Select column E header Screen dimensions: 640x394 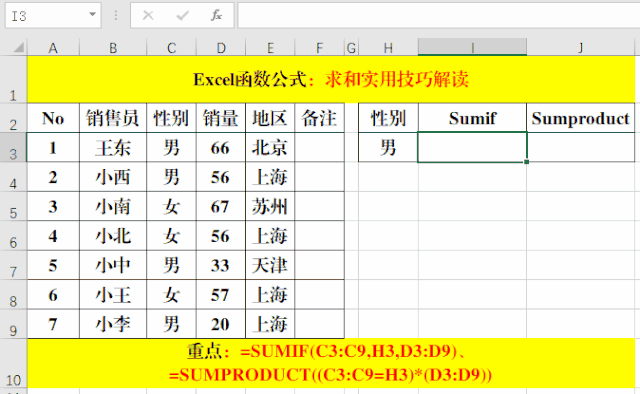pyautogui.click(x=270, y=48)
